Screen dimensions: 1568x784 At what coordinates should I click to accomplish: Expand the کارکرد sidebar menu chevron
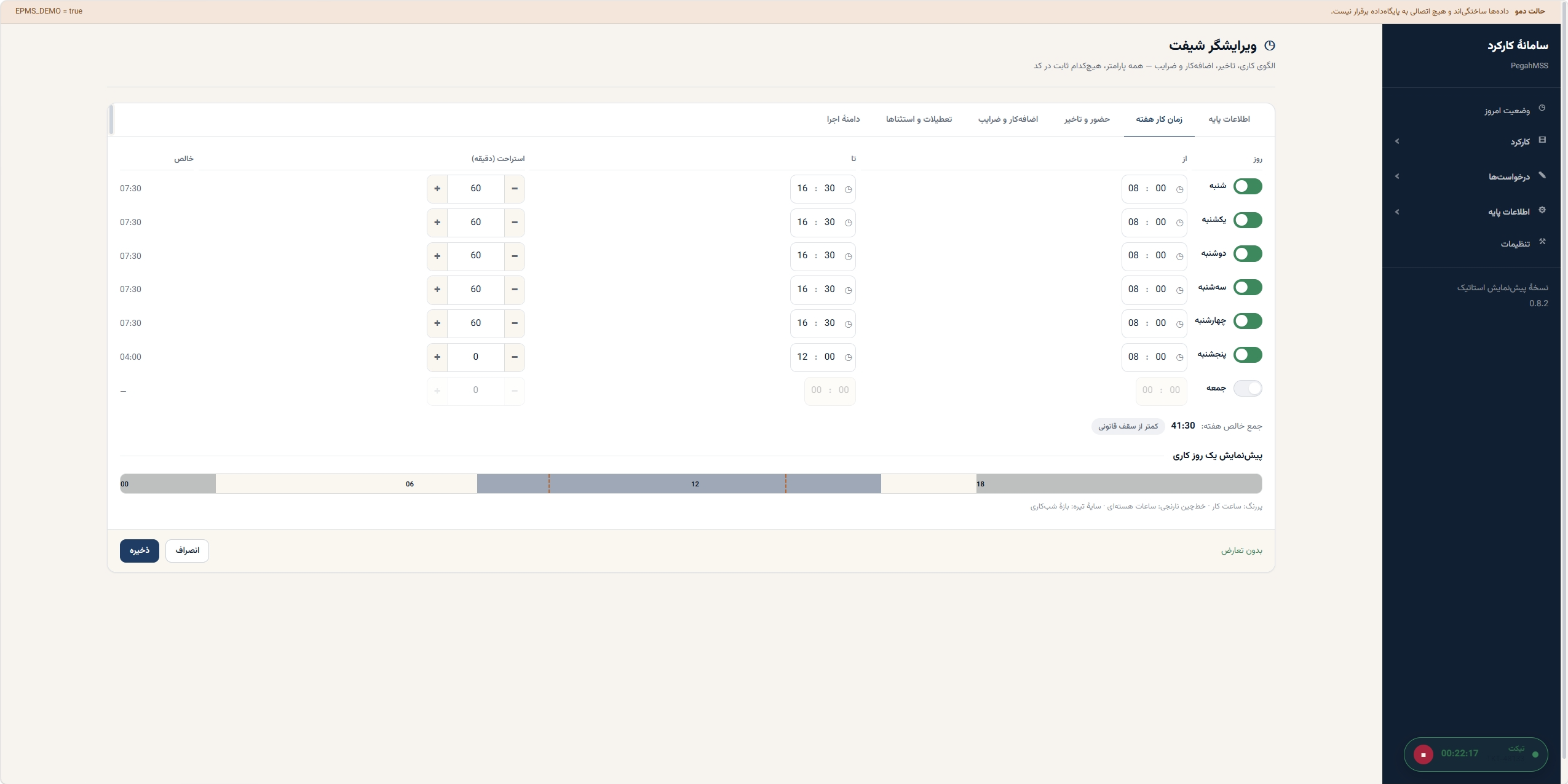pos(1397,141)
